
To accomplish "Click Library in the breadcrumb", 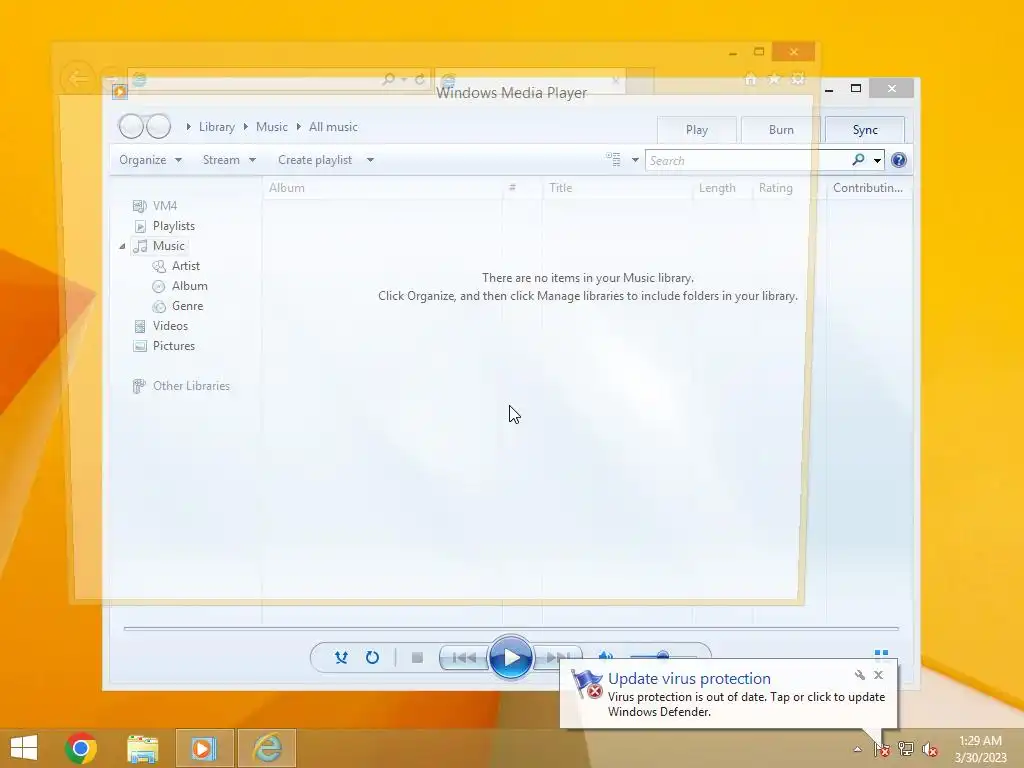I will pyautogui.click(x=217, y=127).
